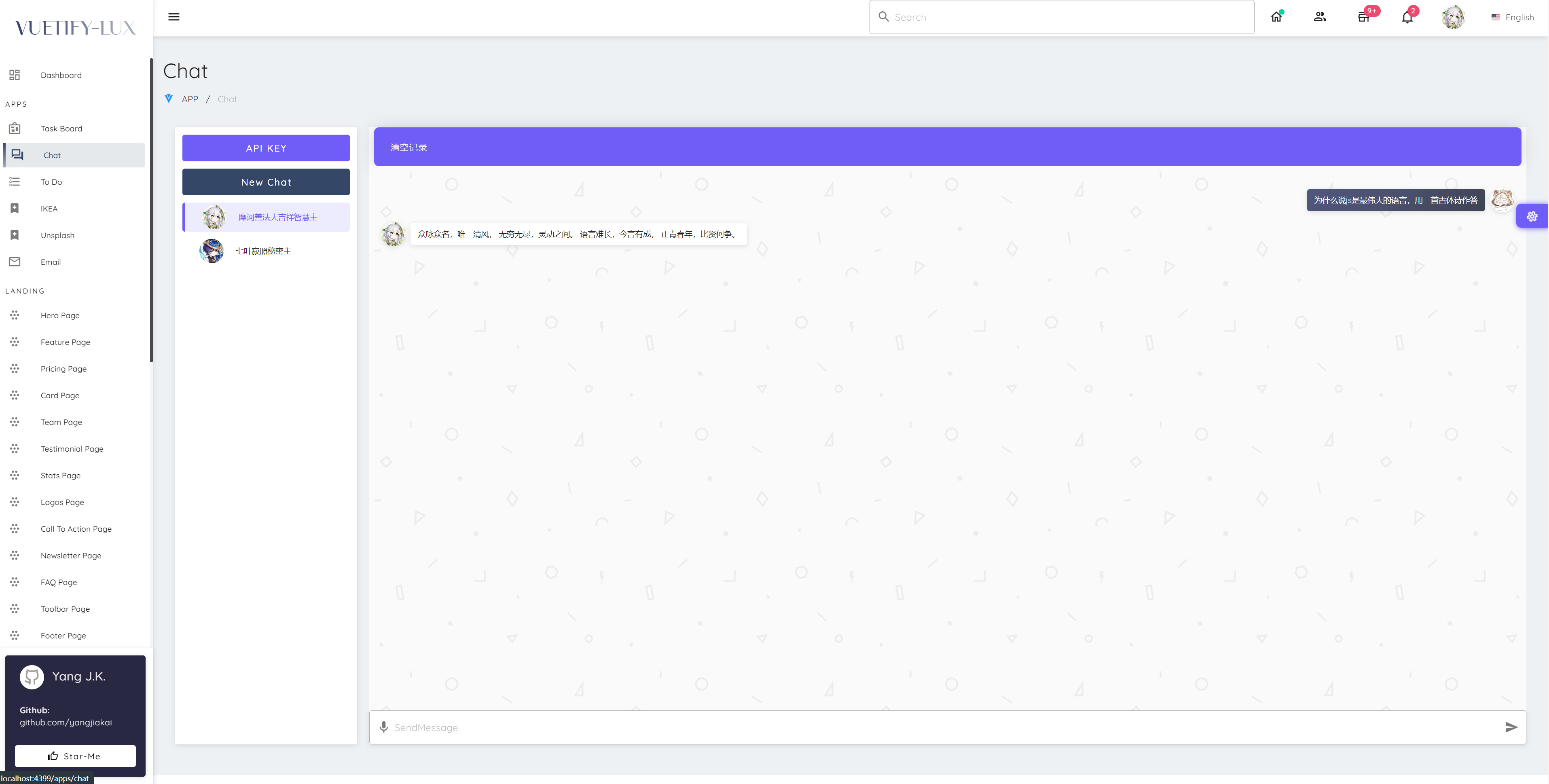The height and width of the screenshot is (784, 1549).
Task: Click the SendMessage input field
Action: [x=938, y=727]
